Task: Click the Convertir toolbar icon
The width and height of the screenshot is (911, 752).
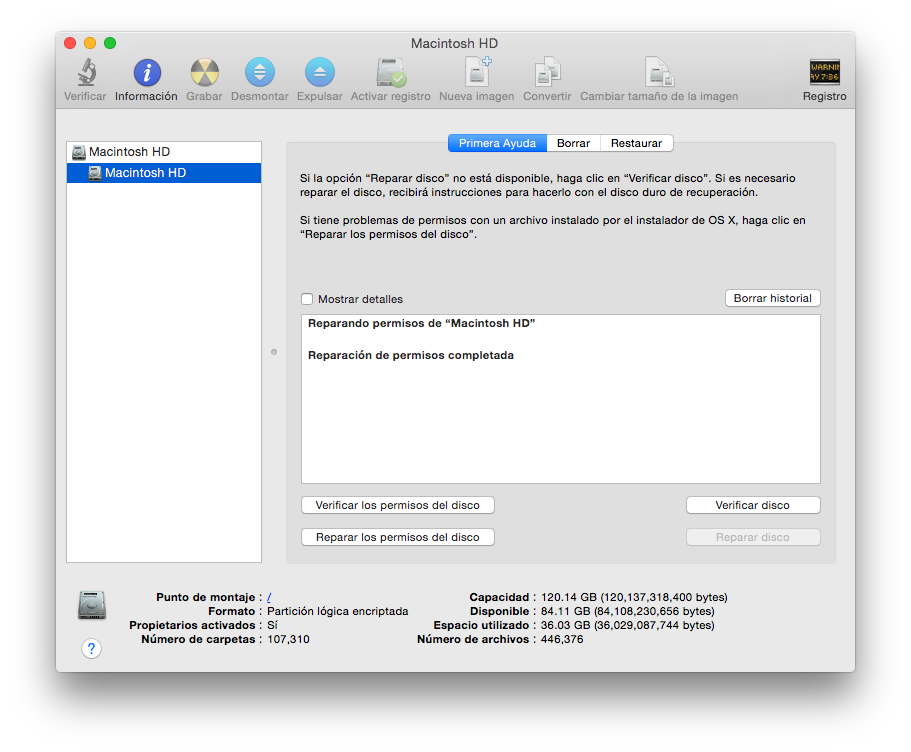Action: (x=547, y=73)
